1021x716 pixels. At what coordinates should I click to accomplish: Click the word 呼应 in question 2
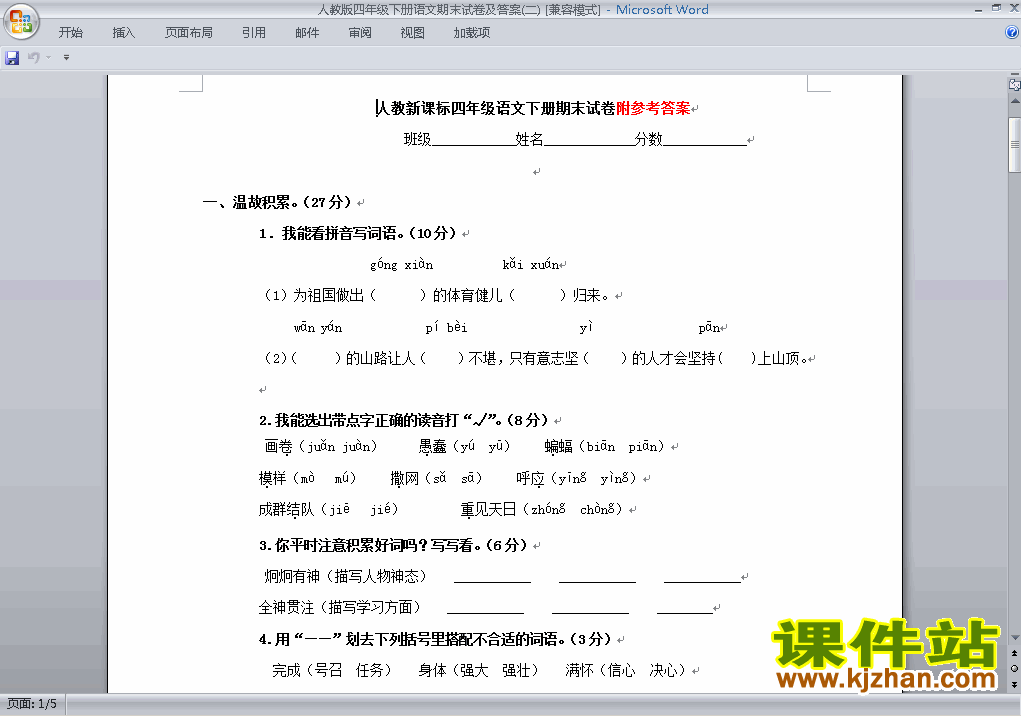click(x=531, y=478)
